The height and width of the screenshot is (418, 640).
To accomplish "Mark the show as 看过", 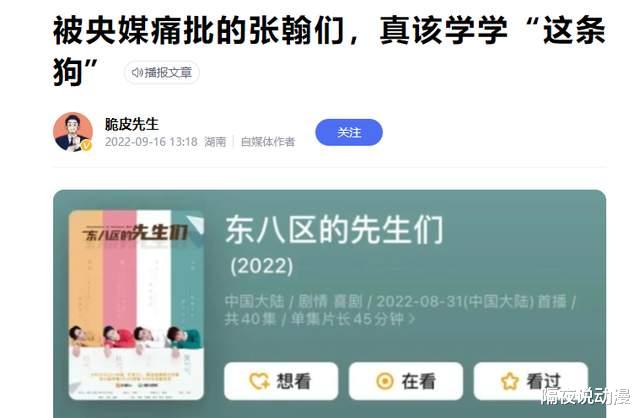I will (x=531, y=381).
